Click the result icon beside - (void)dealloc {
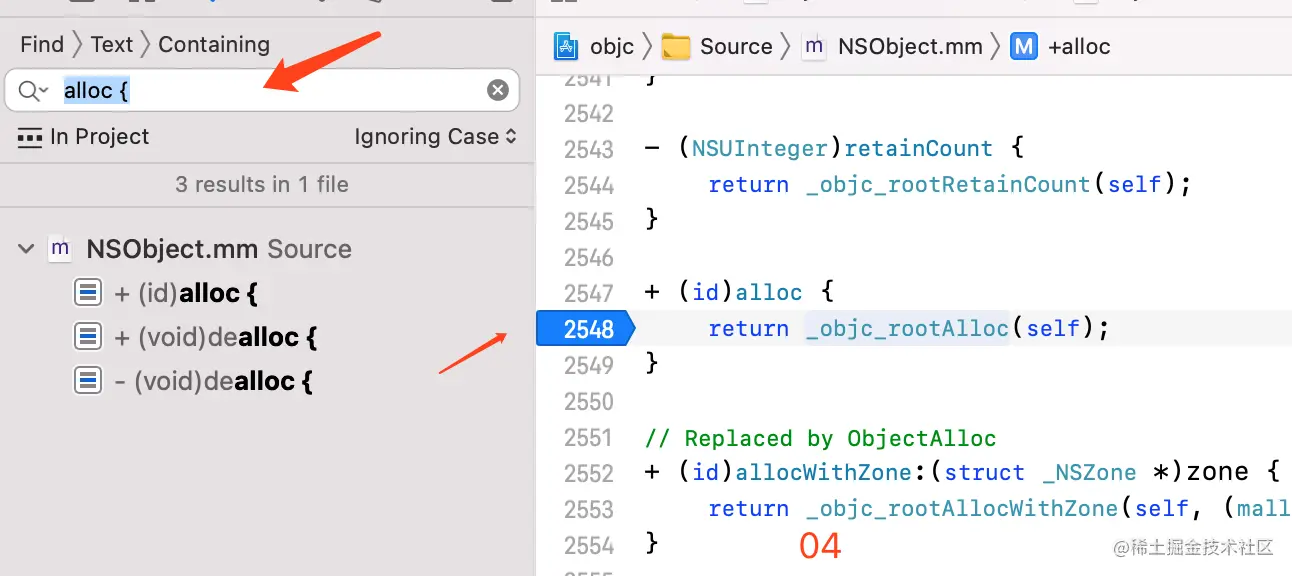 (x=88, y=381)
